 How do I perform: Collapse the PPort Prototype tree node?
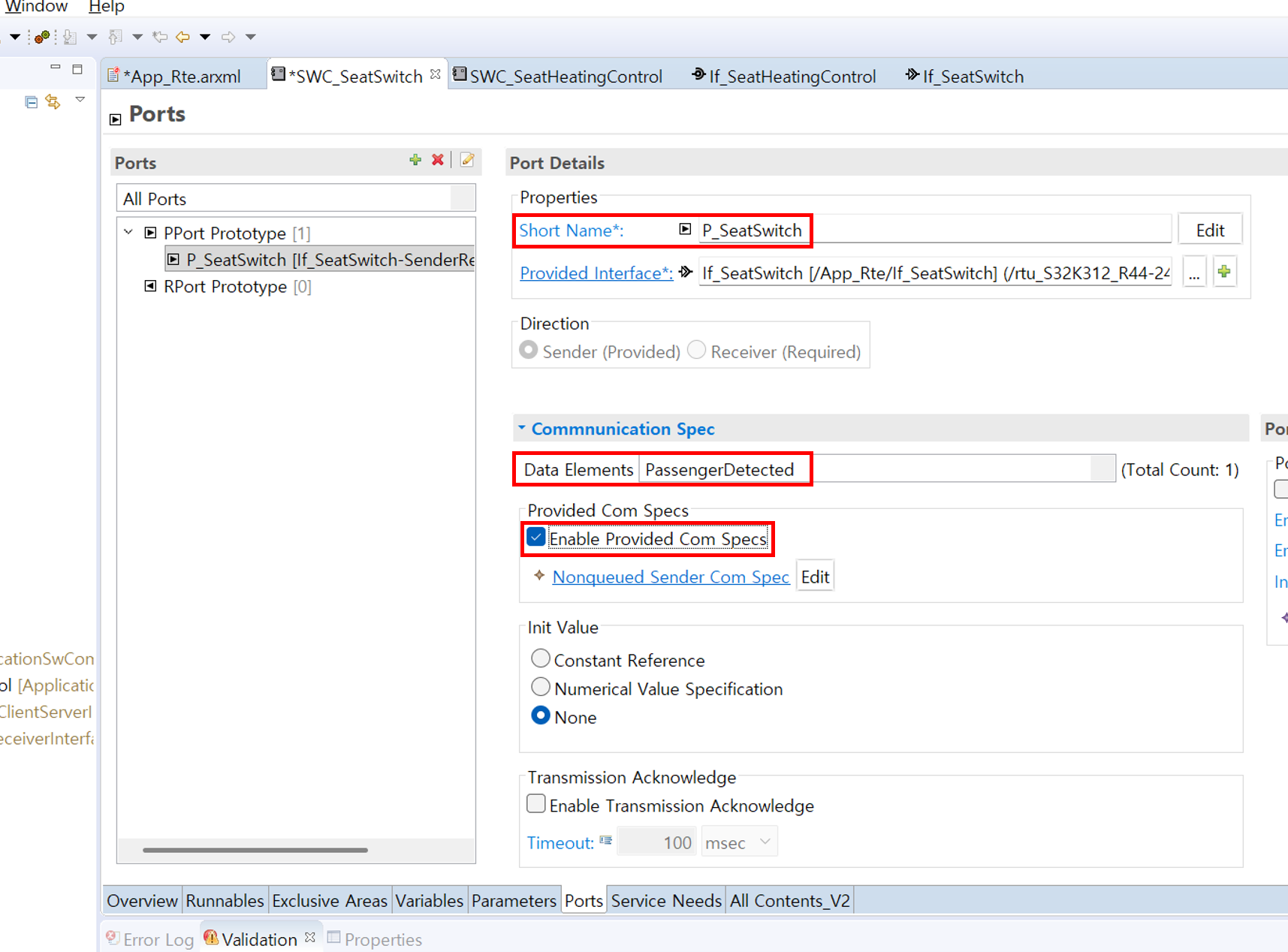(x=128, y=233)
